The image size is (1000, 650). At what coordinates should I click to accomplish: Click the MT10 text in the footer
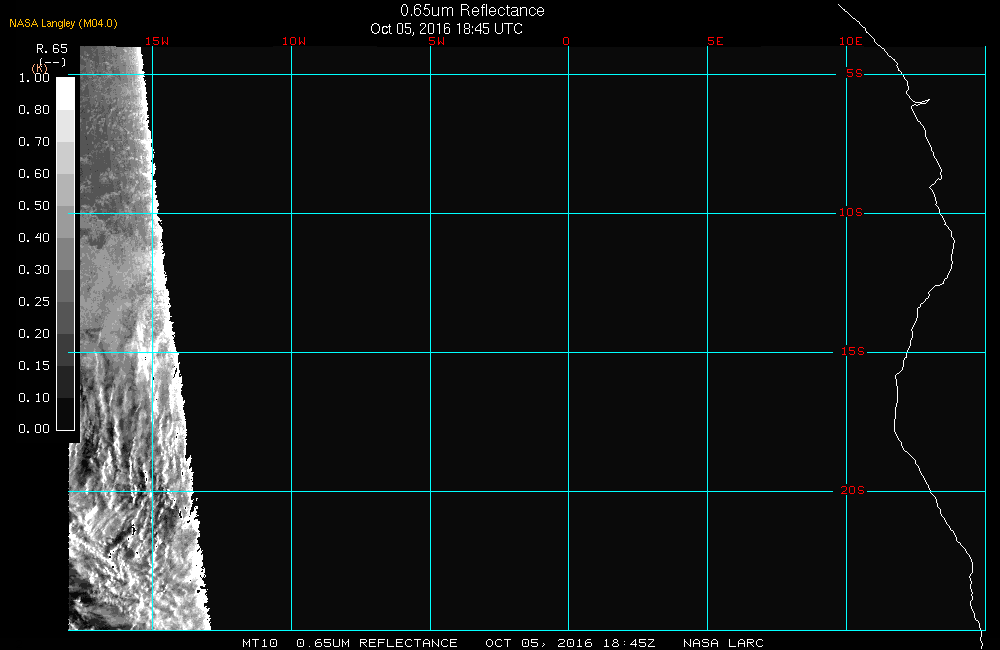[x=260, y=643]
